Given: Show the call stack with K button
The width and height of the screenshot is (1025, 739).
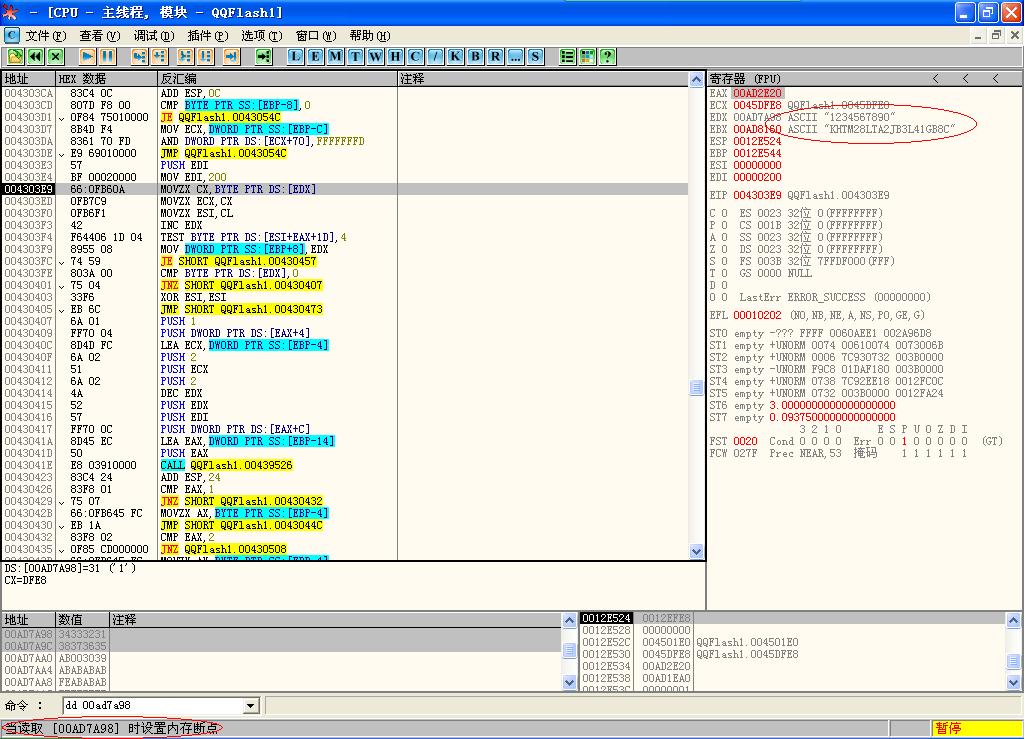Looking at the screenshot, I should pyautogui.click(x=455, y=57).
